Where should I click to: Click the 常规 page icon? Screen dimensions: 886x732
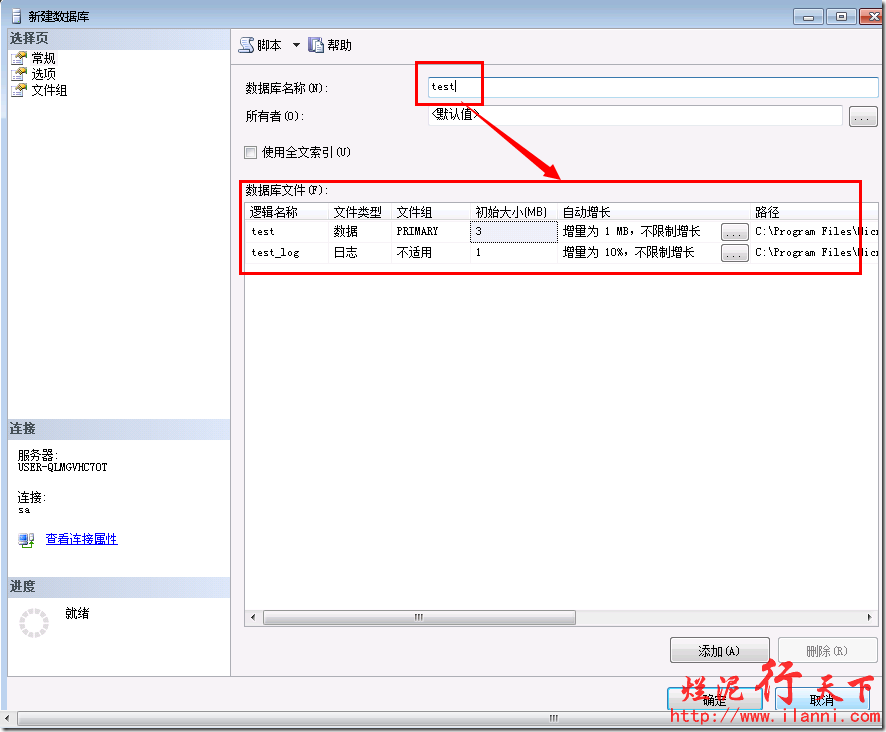click(18, 58)
